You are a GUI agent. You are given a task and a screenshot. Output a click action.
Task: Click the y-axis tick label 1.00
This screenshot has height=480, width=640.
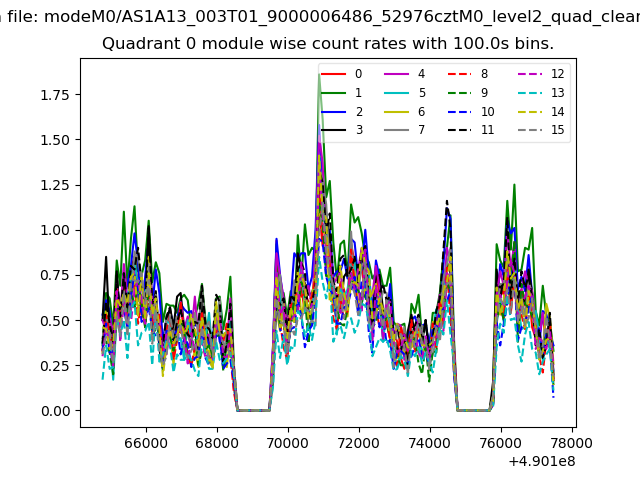(x=55, y=230)
